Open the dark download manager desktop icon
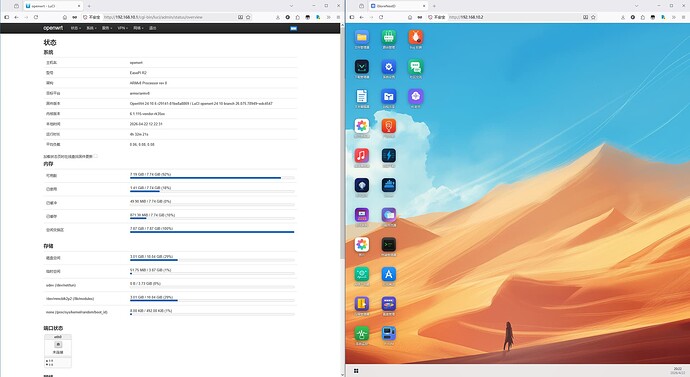The height and width of the screenshot is (377, 690). point(362,67)
